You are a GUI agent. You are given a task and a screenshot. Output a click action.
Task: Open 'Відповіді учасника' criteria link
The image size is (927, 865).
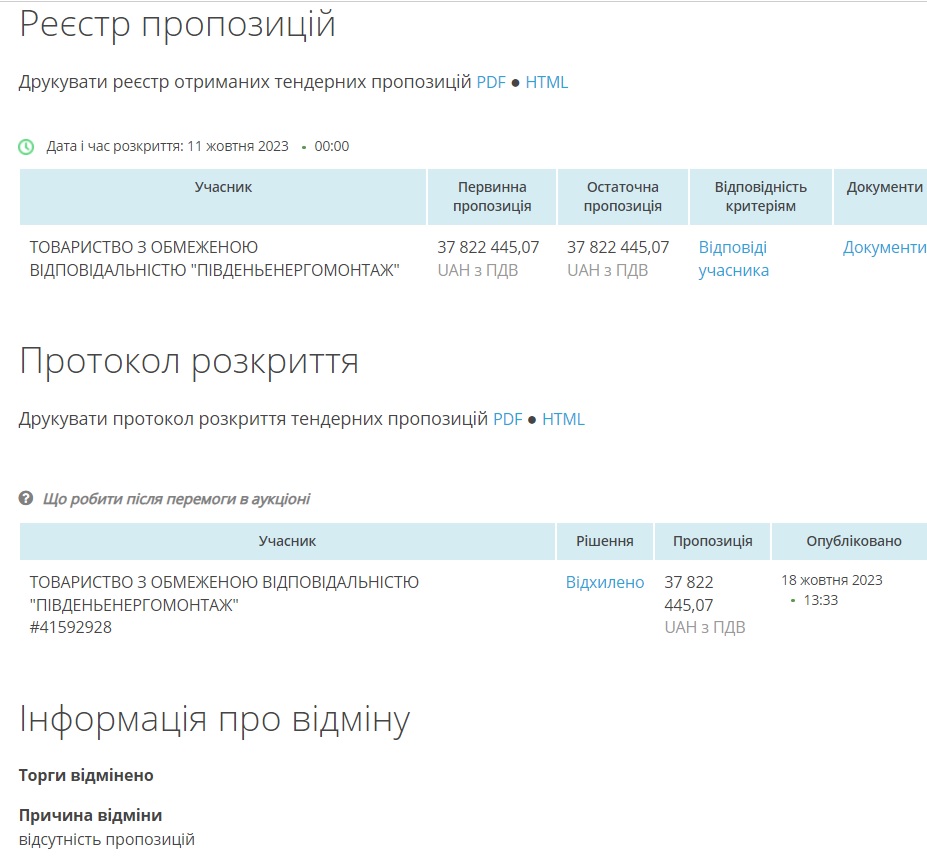pos(734,258)
